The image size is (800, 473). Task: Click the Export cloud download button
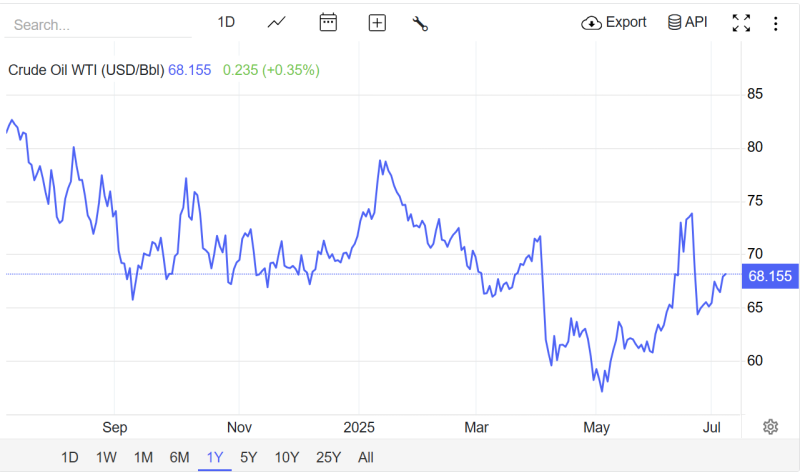(613, 22)
